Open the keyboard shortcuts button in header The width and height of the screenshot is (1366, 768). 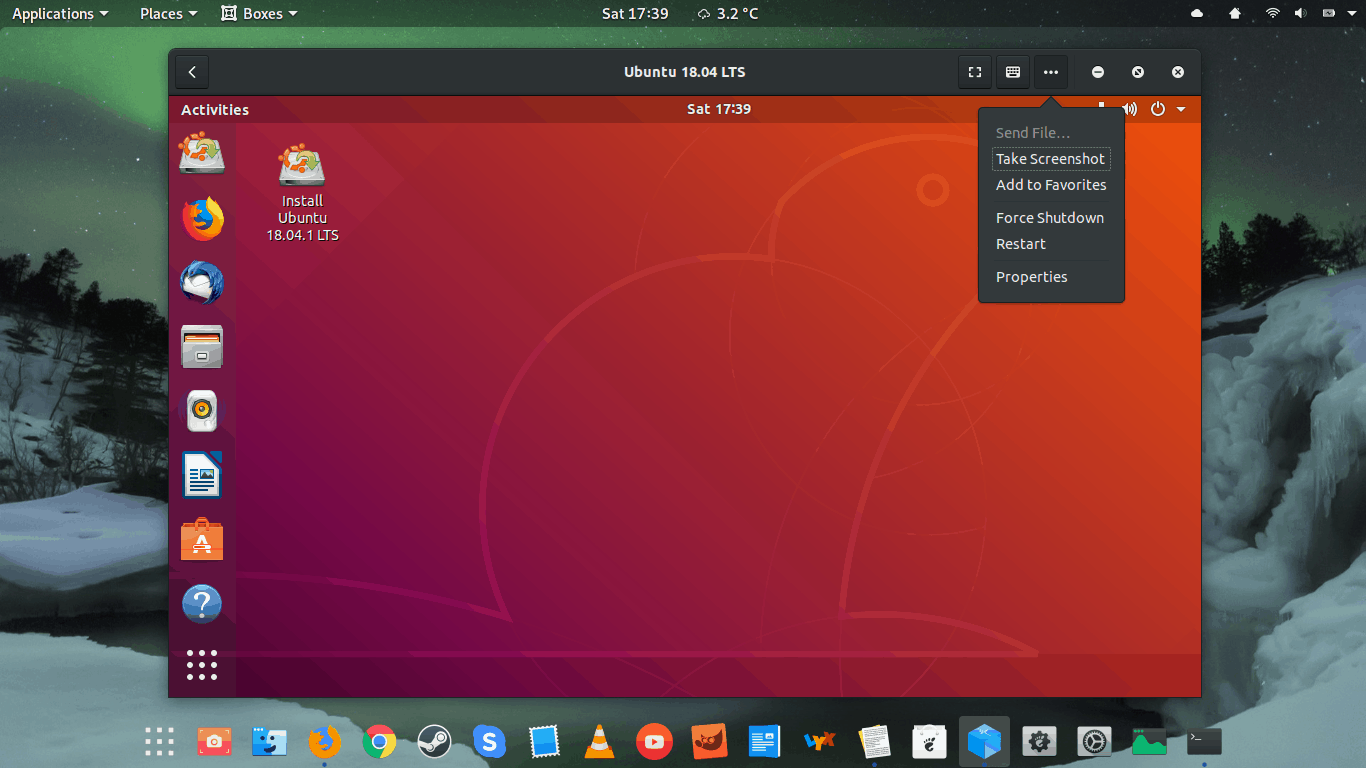[1012, 72]
